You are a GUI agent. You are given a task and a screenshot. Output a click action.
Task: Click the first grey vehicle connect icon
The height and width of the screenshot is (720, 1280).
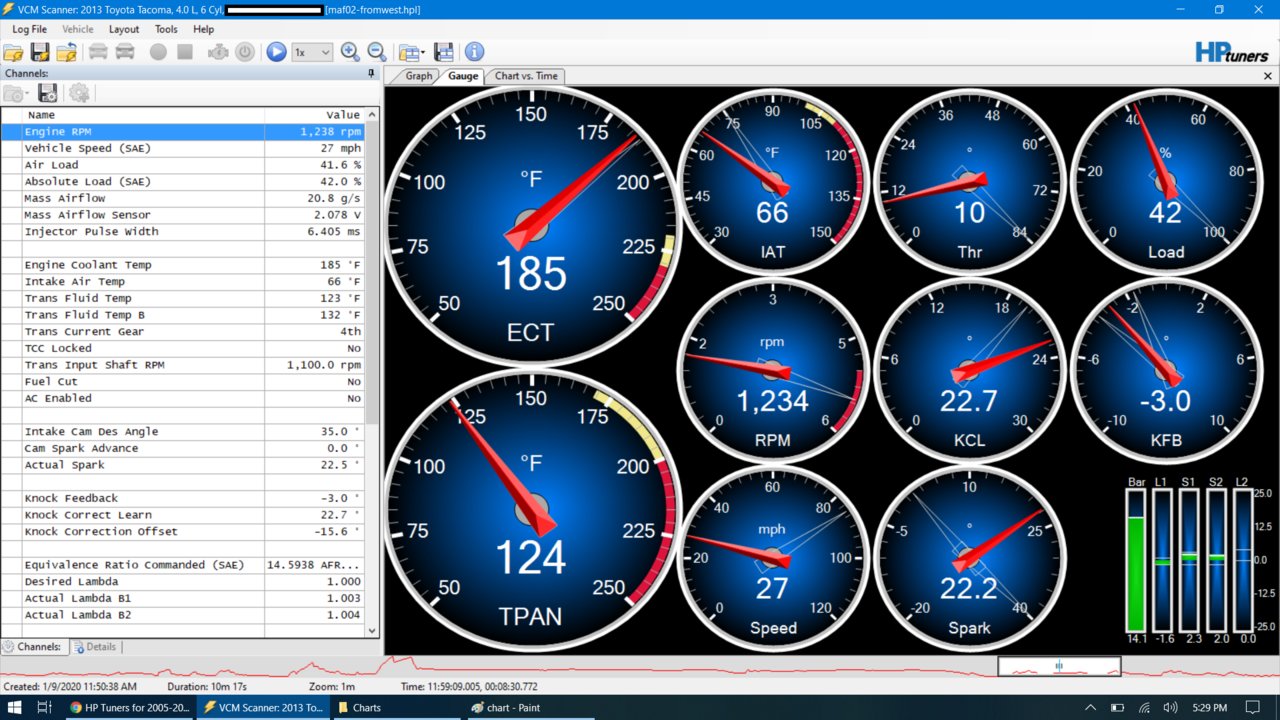(x=98, y=52)
